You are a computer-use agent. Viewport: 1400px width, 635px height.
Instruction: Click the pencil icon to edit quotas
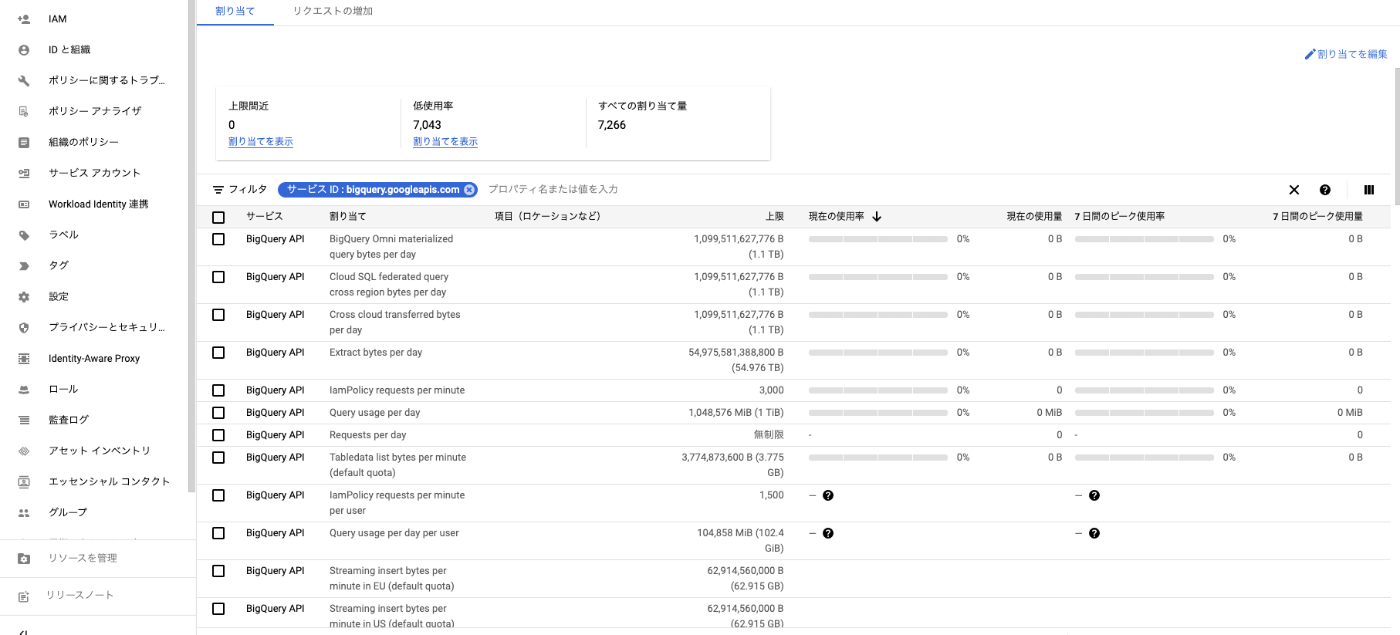(1310, 54)
